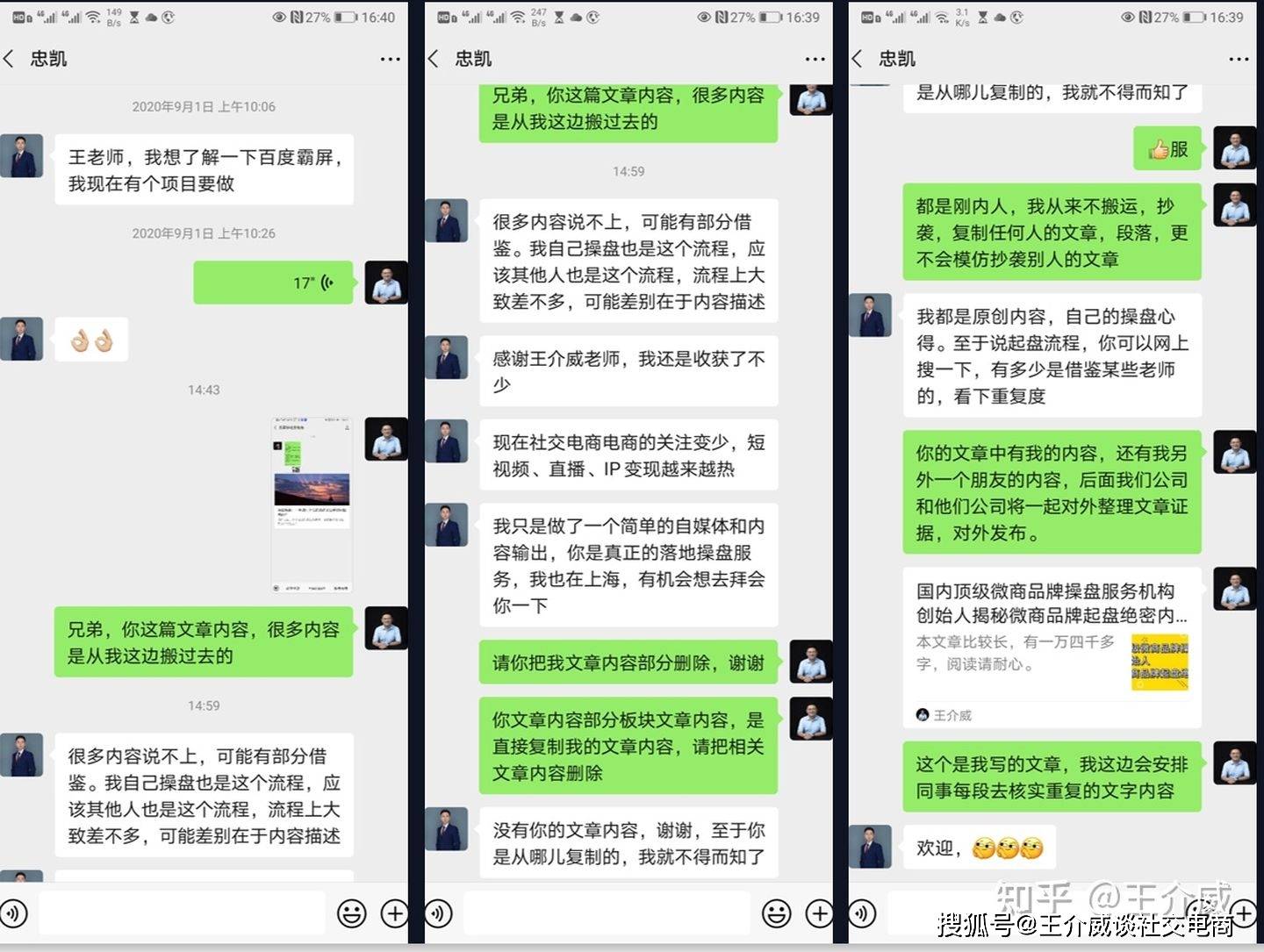The image size is (1264, 952).
Task: Open the three-dot menu in middle chat
Action: point(815,59)
